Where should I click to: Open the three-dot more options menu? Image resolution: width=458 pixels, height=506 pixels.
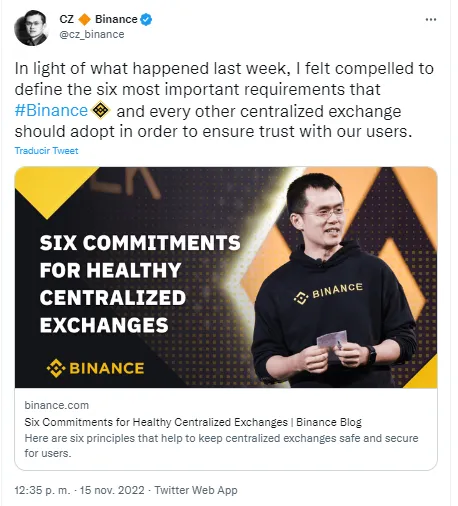pos(431,20)
